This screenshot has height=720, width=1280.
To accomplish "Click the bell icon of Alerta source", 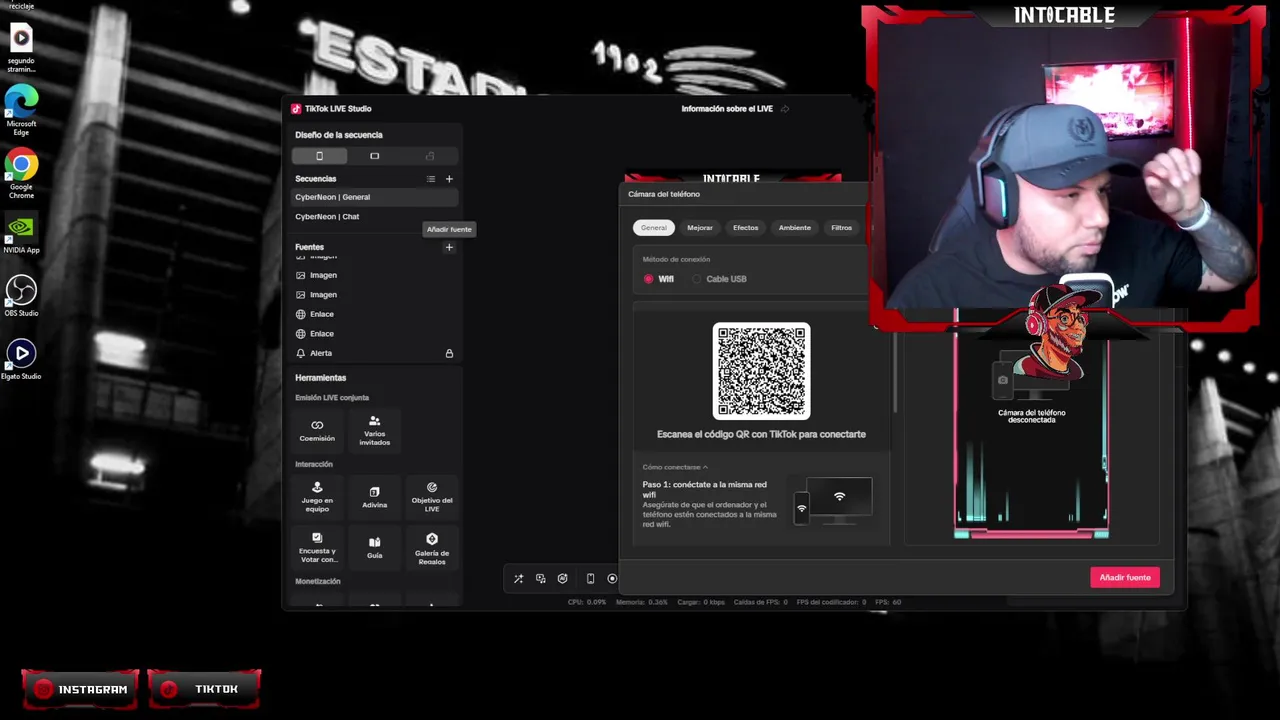I will click(x=300, y=353).
